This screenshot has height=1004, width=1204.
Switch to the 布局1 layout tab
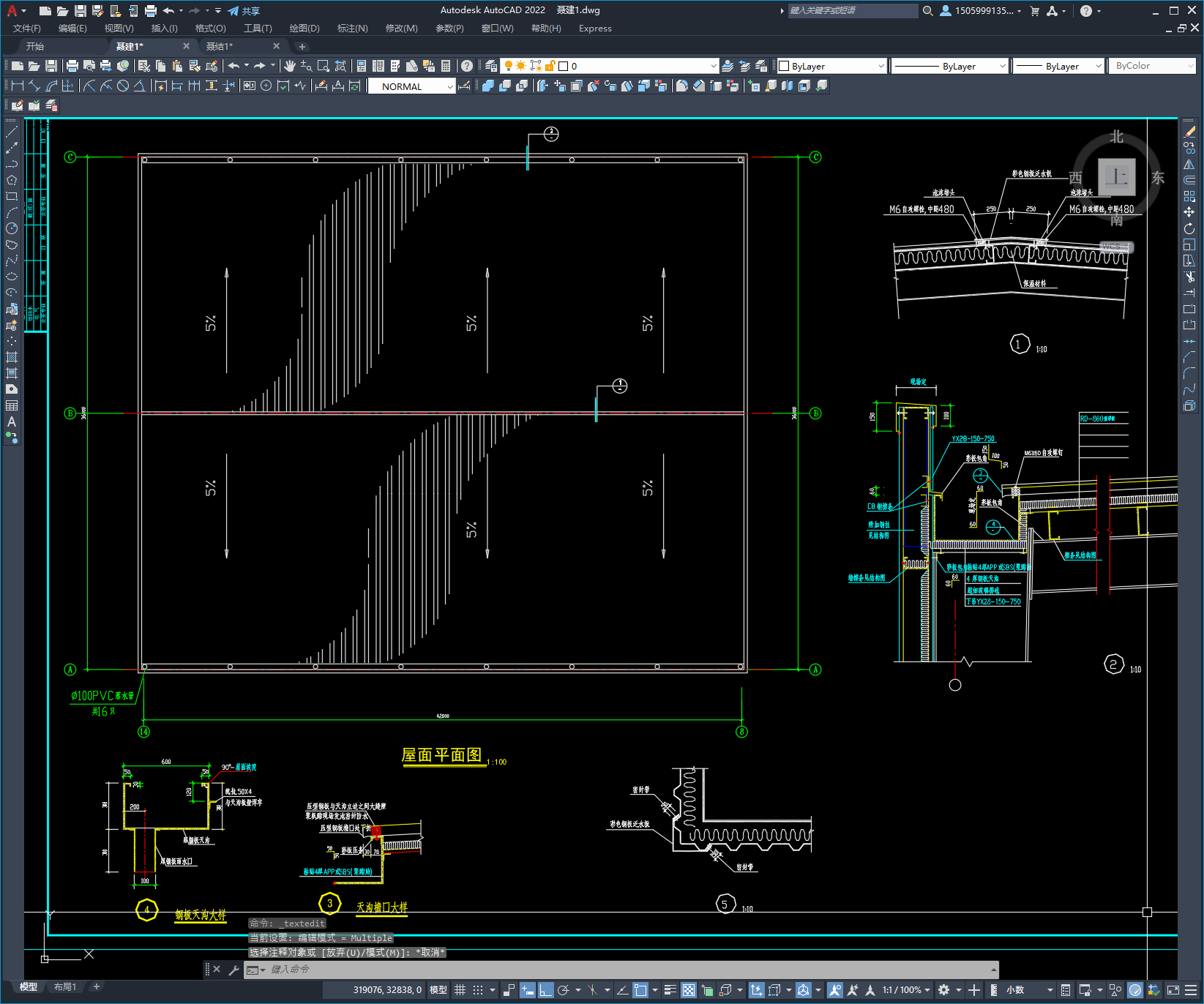tap(65, 987)
